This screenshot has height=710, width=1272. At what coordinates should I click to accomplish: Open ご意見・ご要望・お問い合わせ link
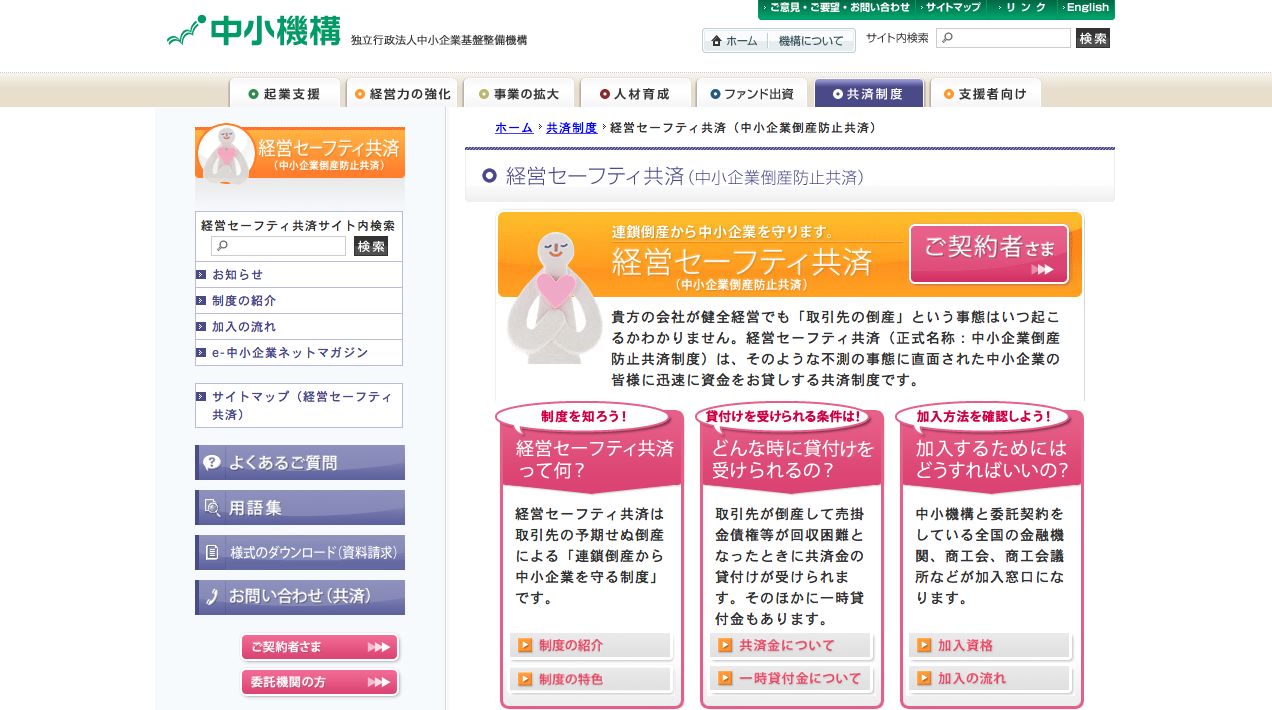point(838,8)
